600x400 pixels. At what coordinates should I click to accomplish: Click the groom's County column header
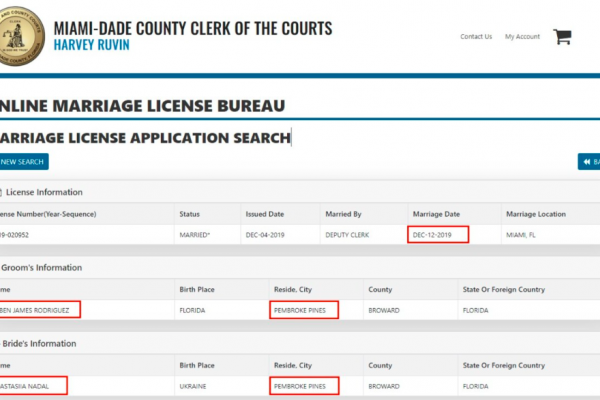pyautogui.click(x=380, y=289)
